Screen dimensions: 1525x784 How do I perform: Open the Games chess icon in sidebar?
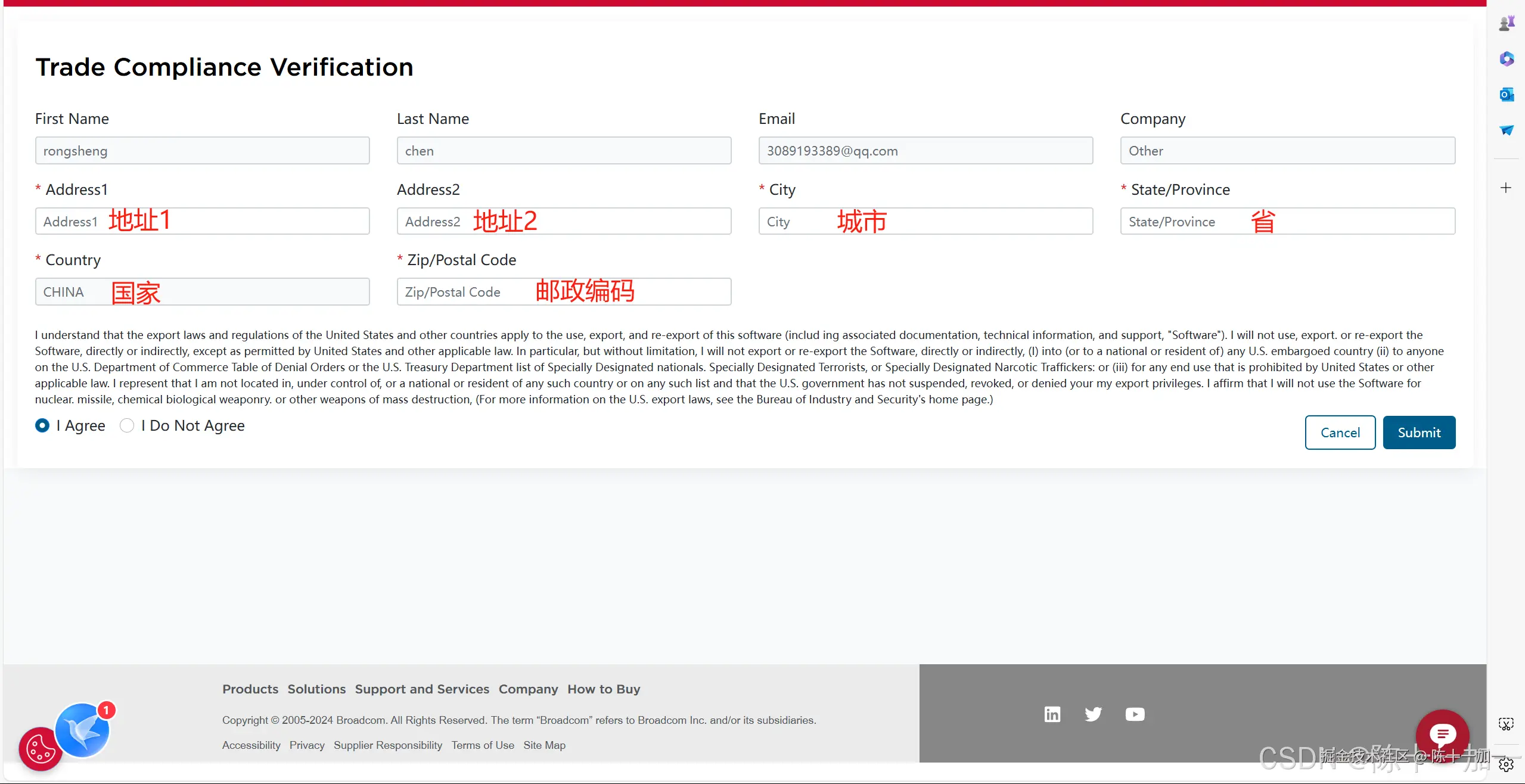(x=1507, y=23)
